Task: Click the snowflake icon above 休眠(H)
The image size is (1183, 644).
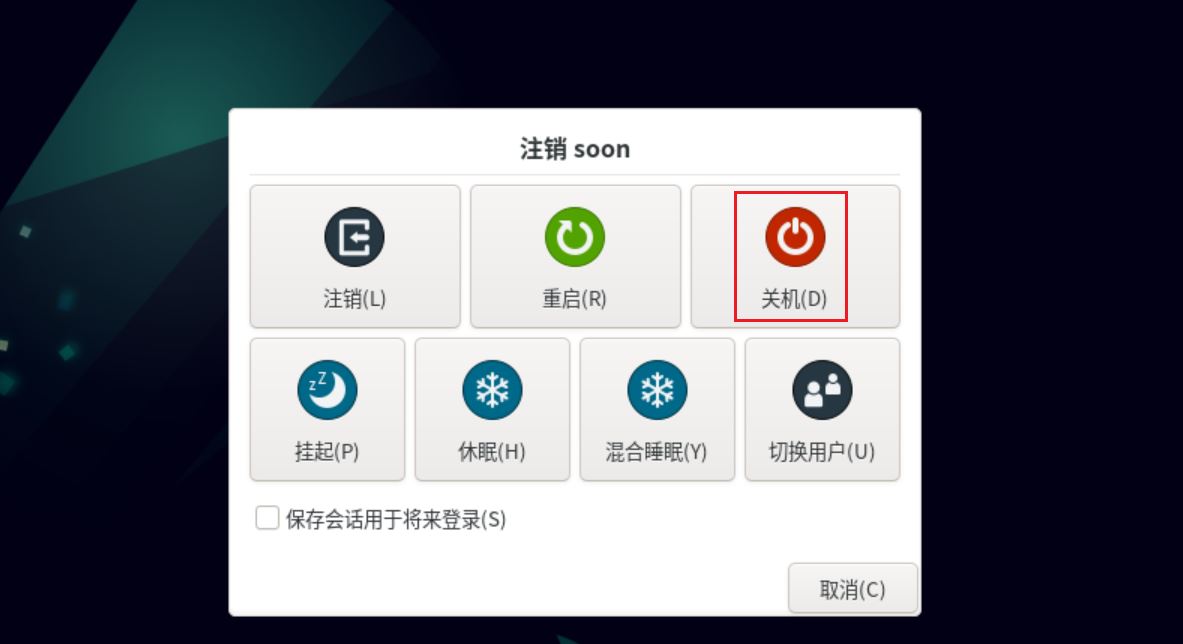Action: [492, 390]
